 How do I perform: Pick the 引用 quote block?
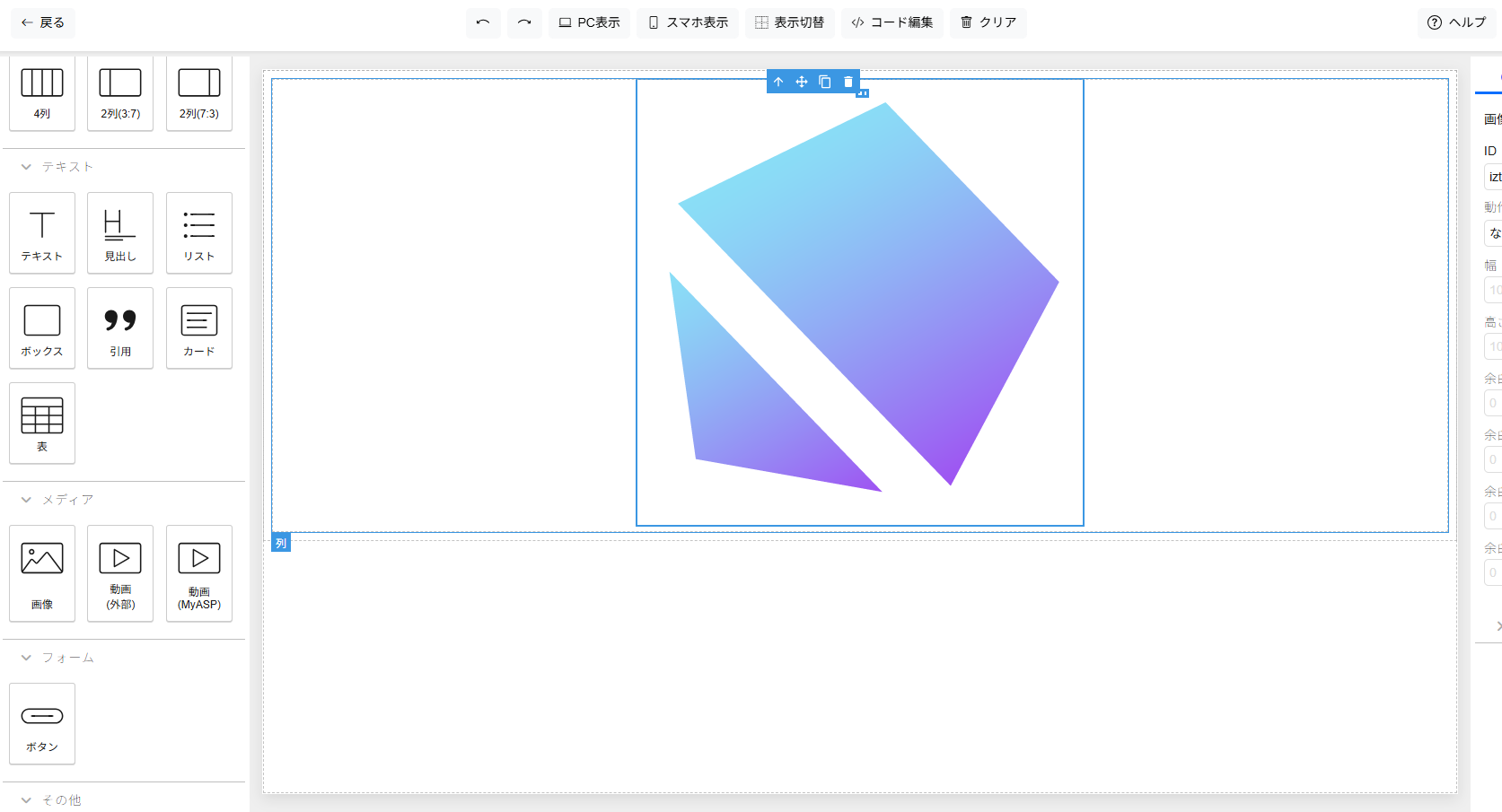click(120, 328)
